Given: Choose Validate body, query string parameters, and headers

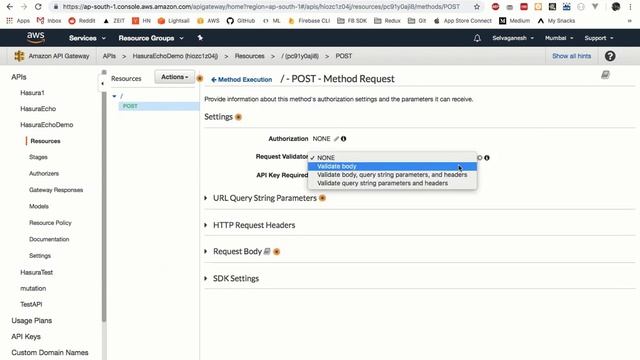Looking at the screenshot, I should tap(392, 175).
